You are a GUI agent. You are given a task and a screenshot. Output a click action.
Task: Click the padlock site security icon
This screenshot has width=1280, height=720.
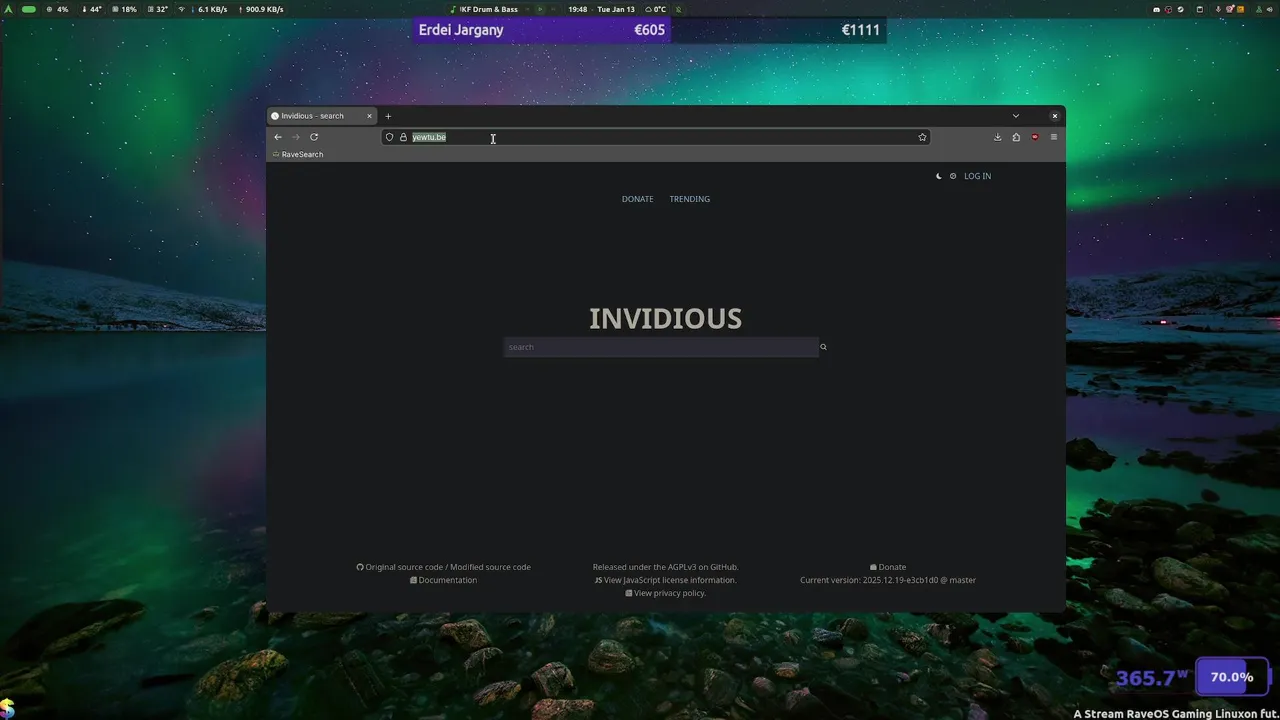(x=404, y=137)
